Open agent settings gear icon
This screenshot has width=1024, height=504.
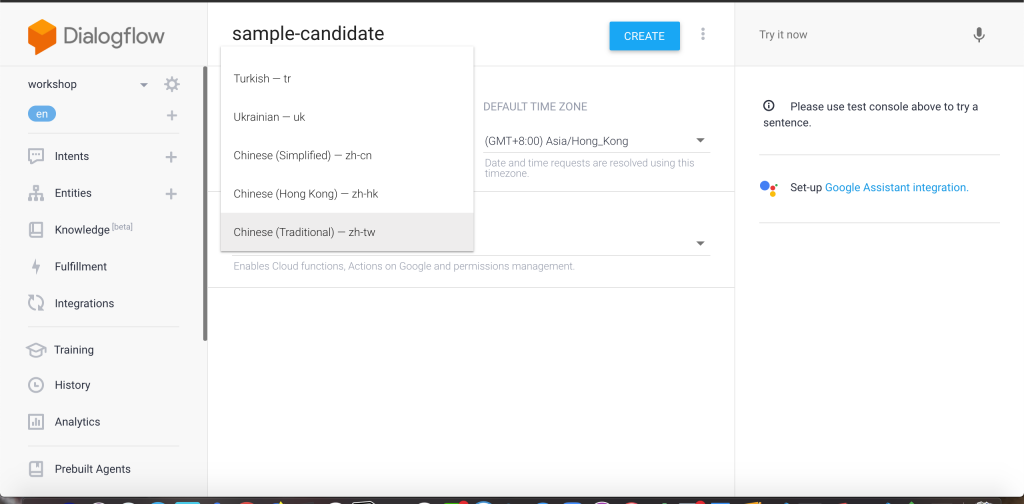tap(172, 84)
